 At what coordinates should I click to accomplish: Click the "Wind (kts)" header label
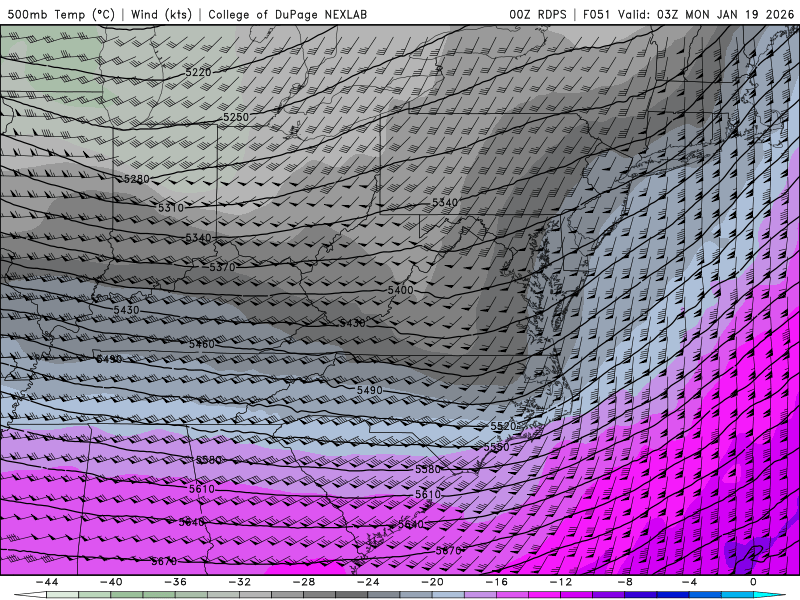tap(161, 14)
